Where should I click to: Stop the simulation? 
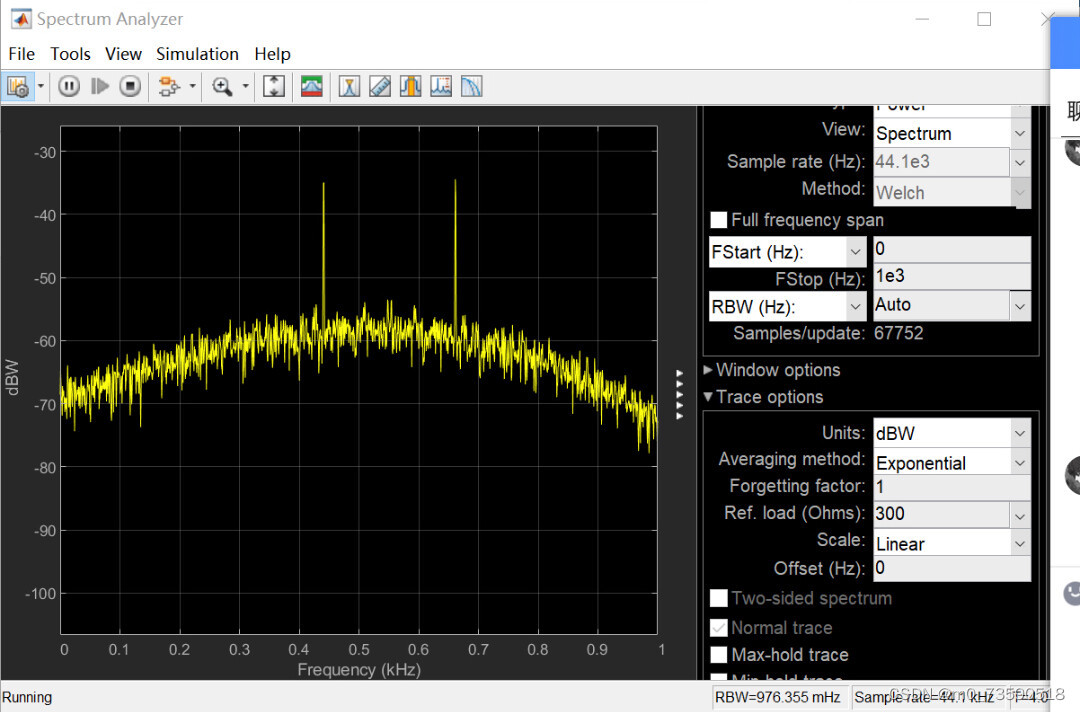[x=130, y=86]
